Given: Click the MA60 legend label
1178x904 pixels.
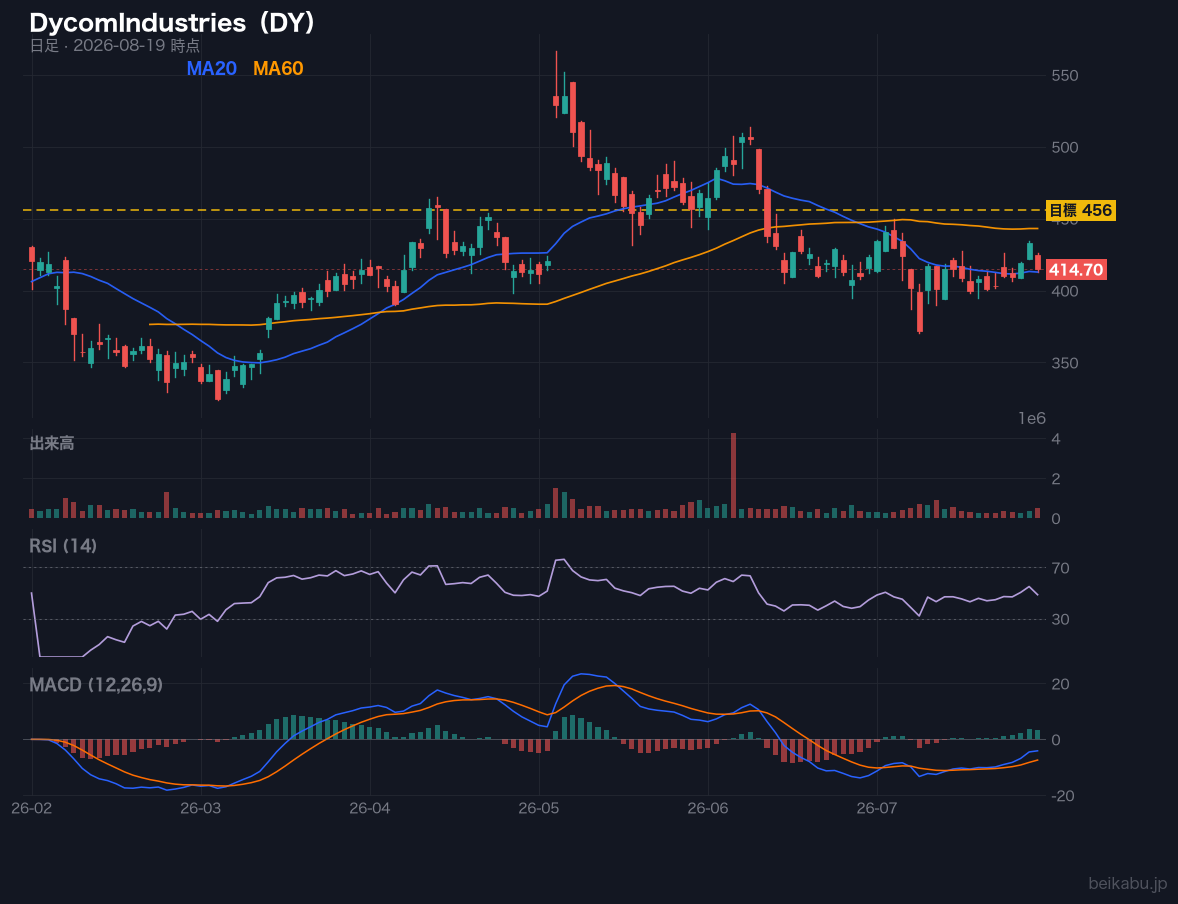Looking at the screenshot, I should click(x=278, y=68).
